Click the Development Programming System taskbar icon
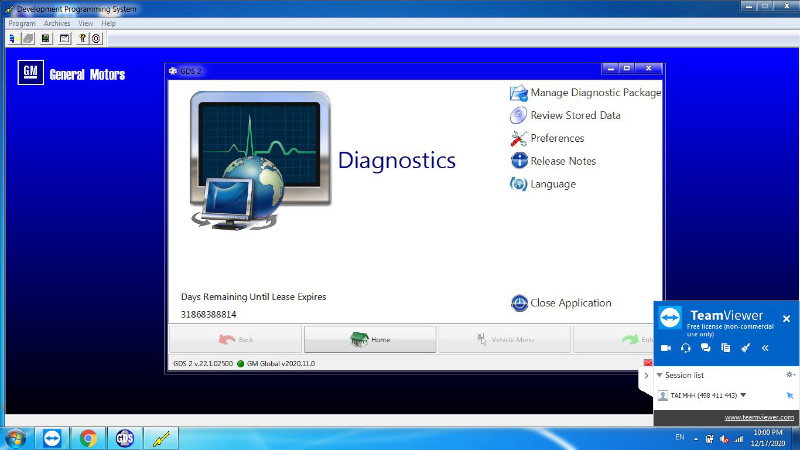 (x=161, y=438)
